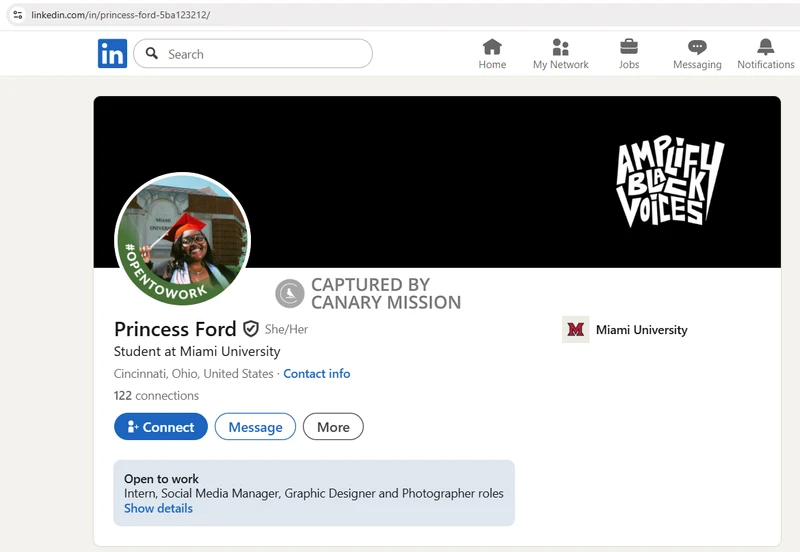Click the verification shield badge beside Princess Ford
The height and width of the screenshot is (552, 800).
tap(251, 329)
